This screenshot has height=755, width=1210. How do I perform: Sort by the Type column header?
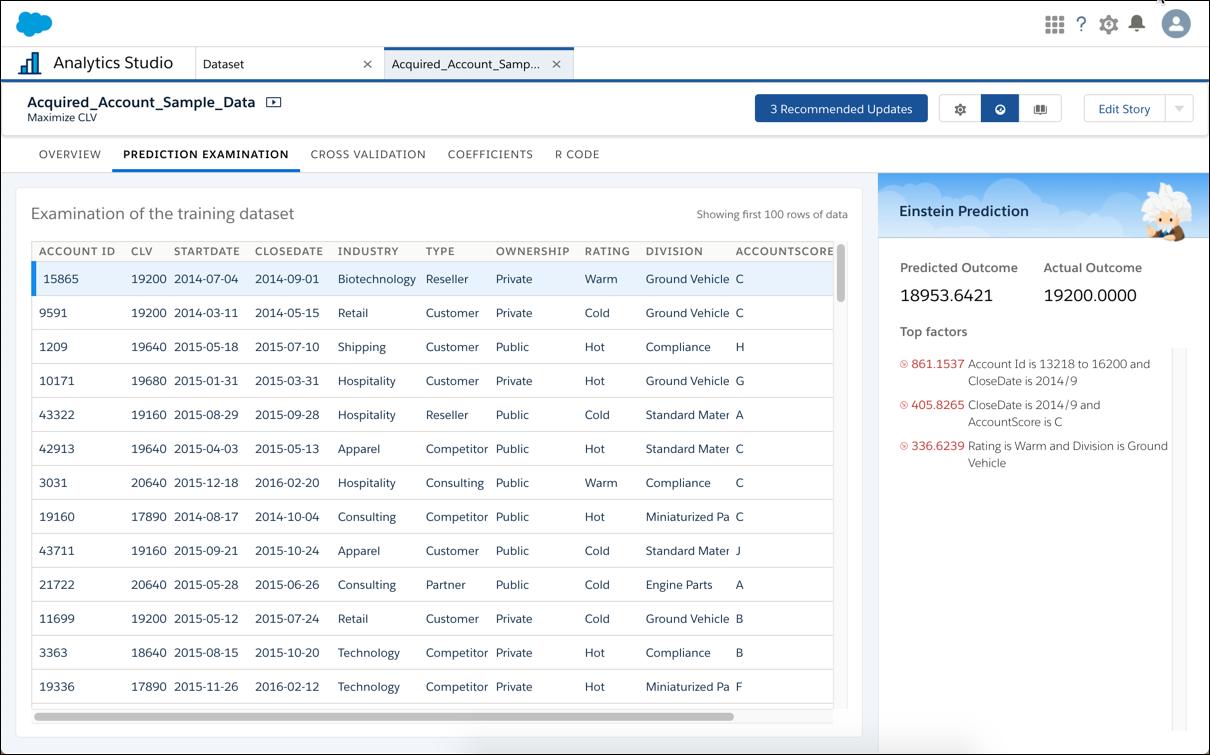tap(440, 251)
